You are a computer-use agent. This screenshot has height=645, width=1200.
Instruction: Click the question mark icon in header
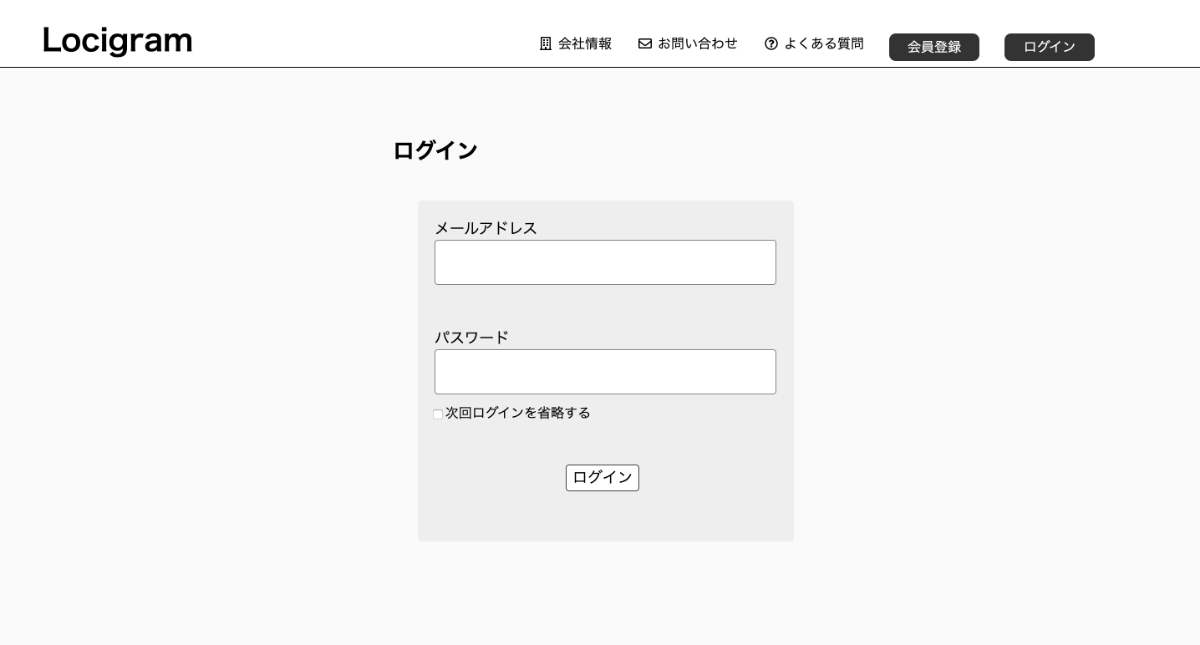(771, 44)
